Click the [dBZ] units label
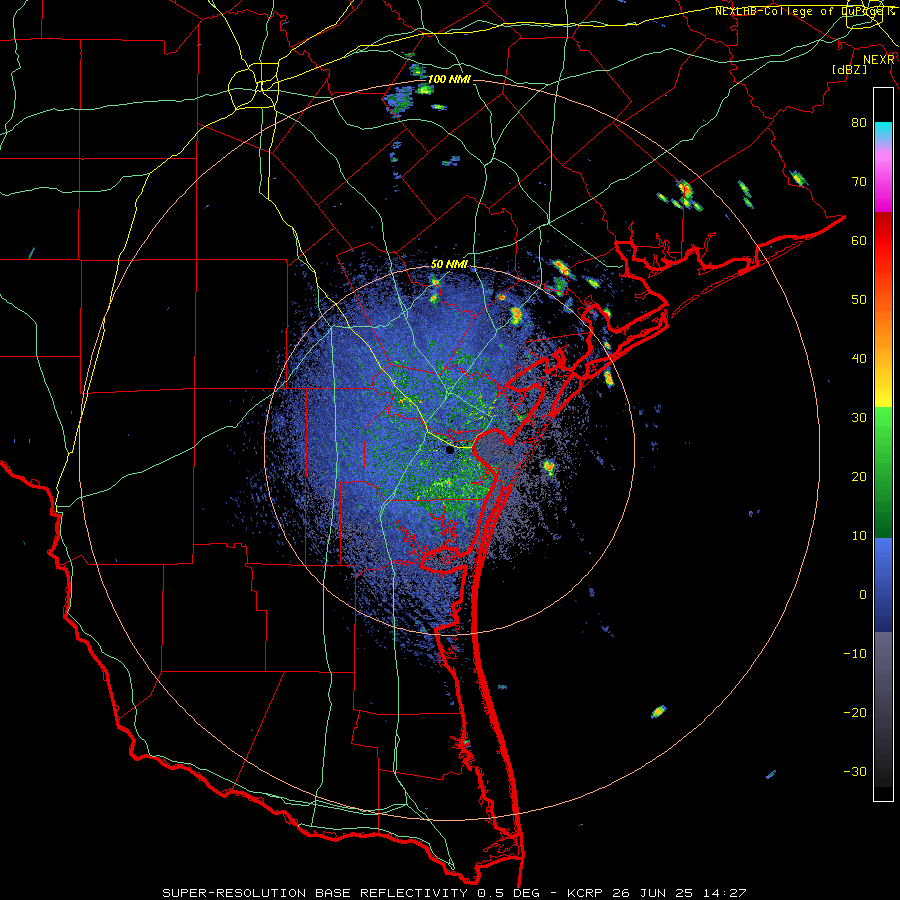The width and height of the screenshot is (900, 900). 849,69
